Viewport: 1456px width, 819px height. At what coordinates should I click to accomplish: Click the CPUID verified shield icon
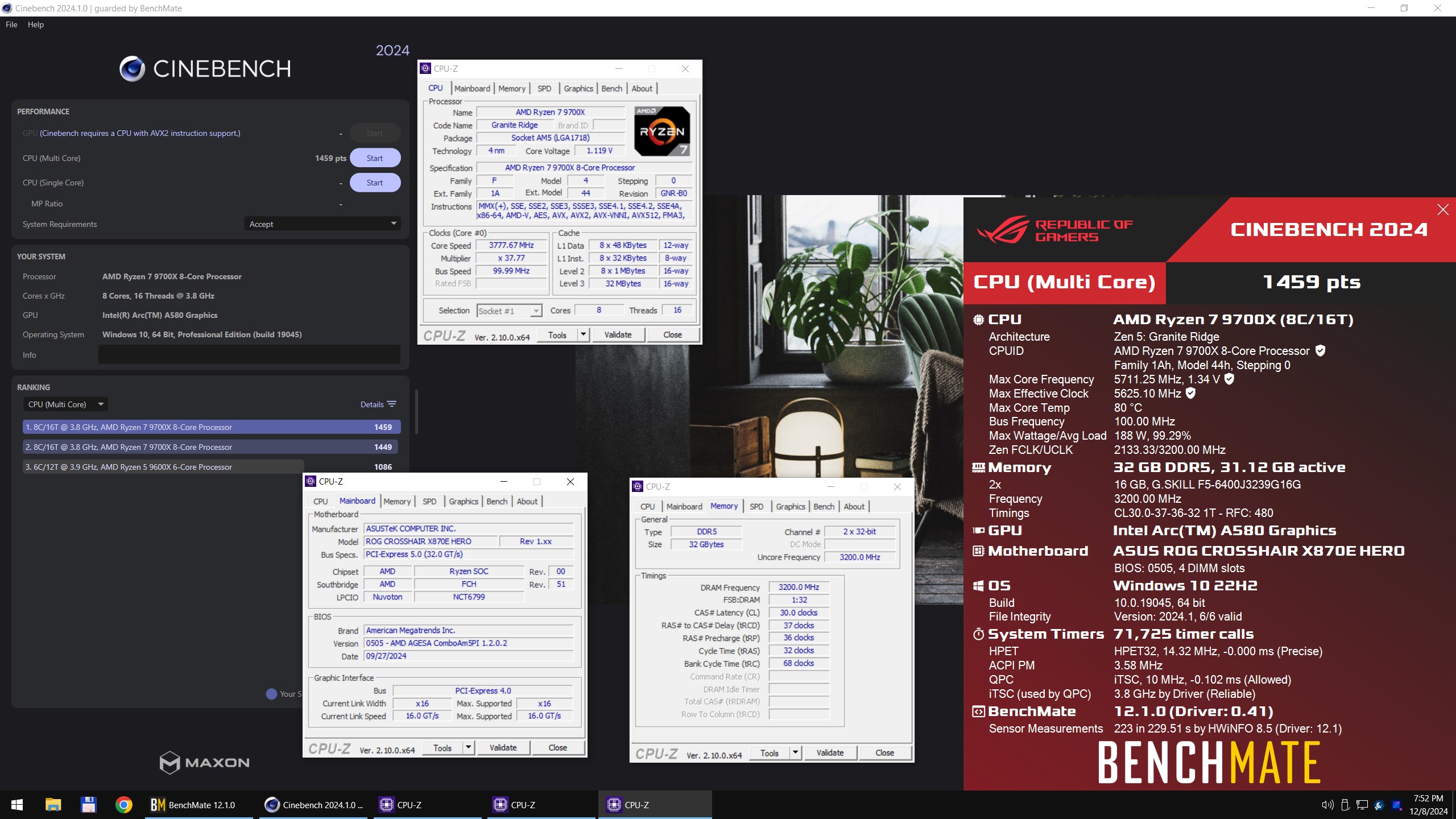pos(1321,351)
